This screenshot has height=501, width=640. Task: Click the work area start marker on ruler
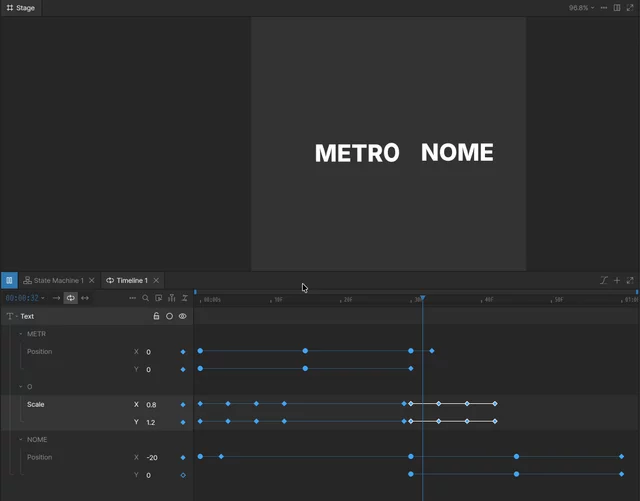[195, 292]
